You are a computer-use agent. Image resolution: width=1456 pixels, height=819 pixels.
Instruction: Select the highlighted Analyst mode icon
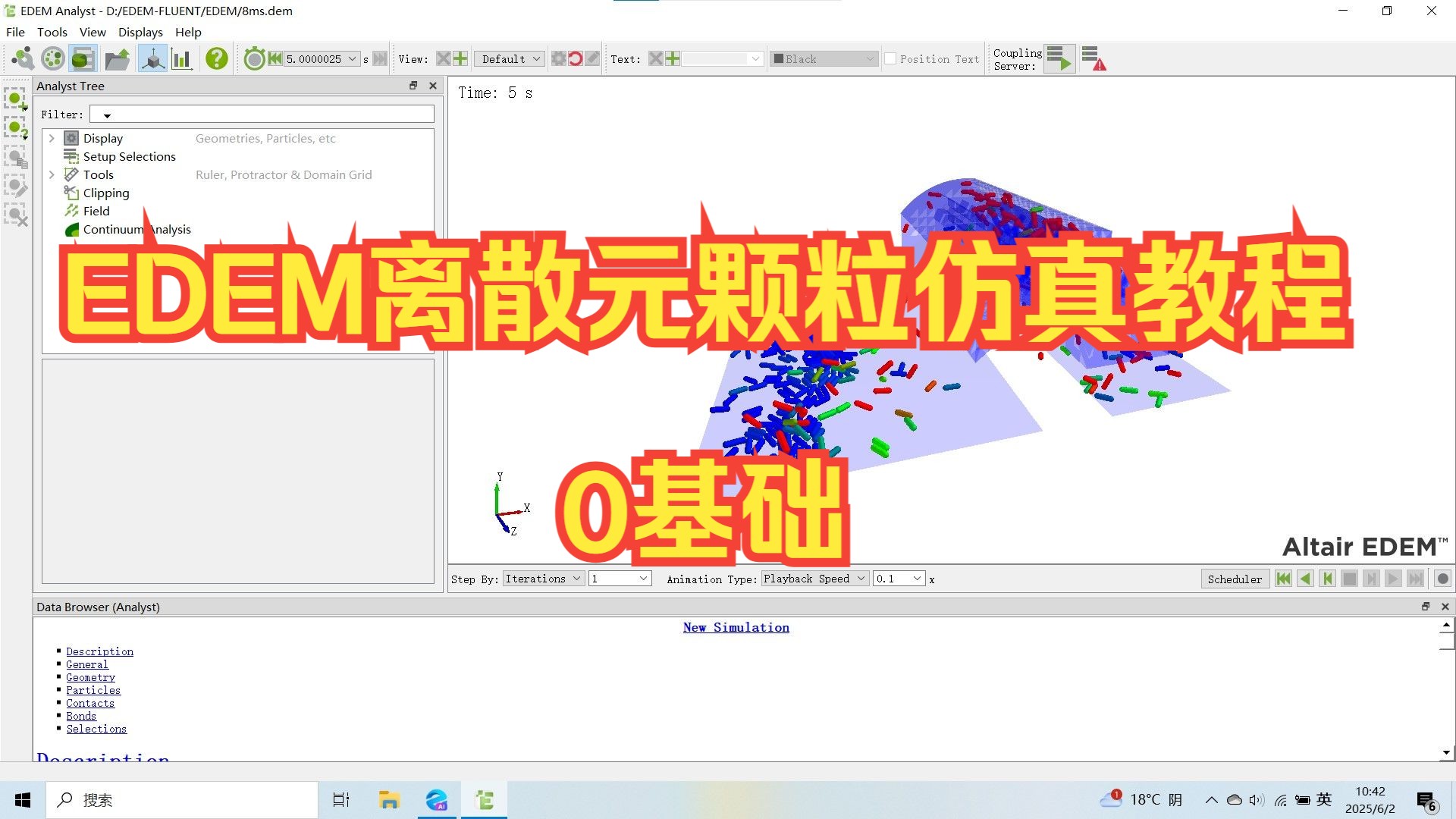click(83, 58)
